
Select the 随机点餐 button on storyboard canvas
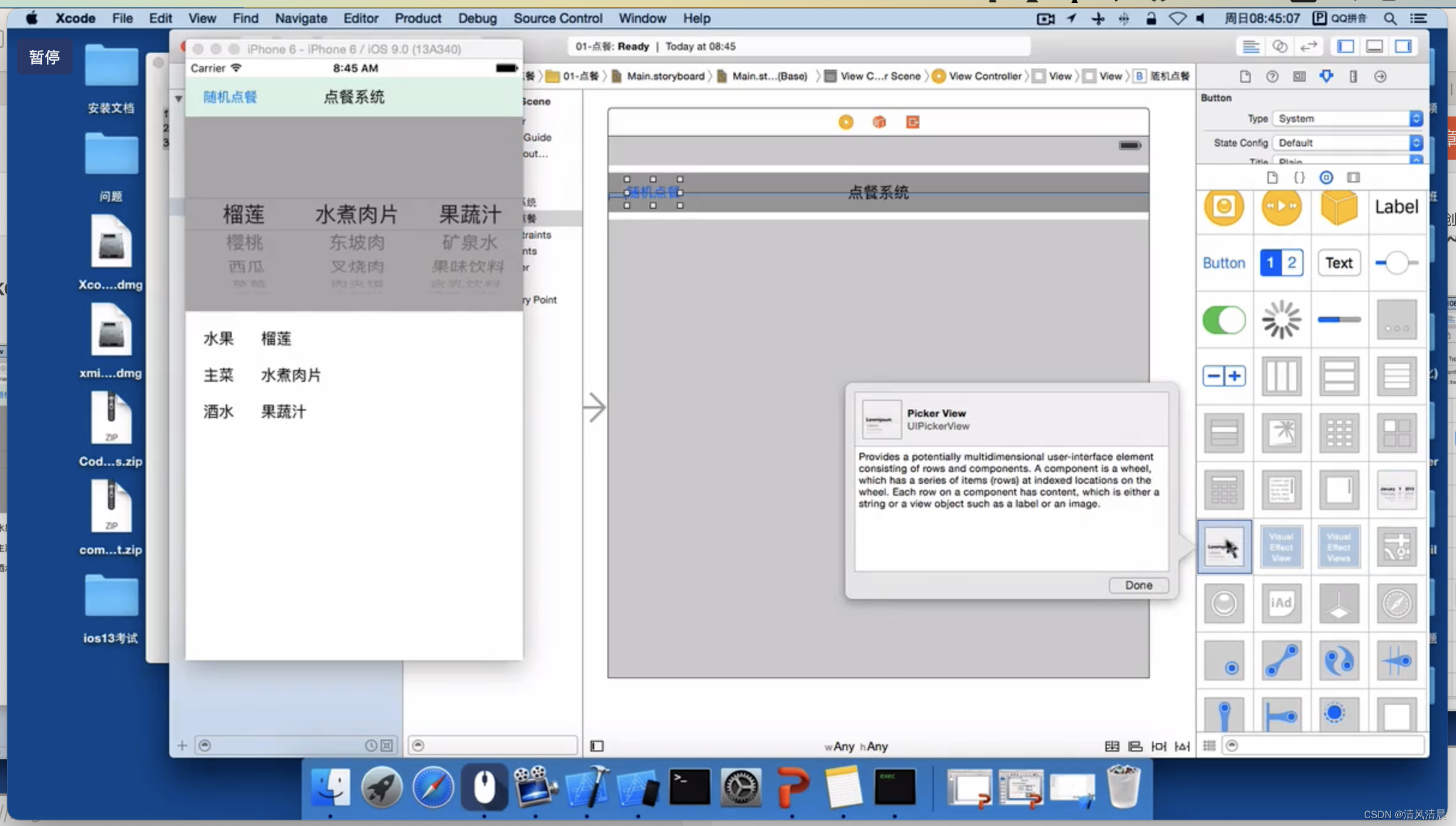tap(653, 192)
